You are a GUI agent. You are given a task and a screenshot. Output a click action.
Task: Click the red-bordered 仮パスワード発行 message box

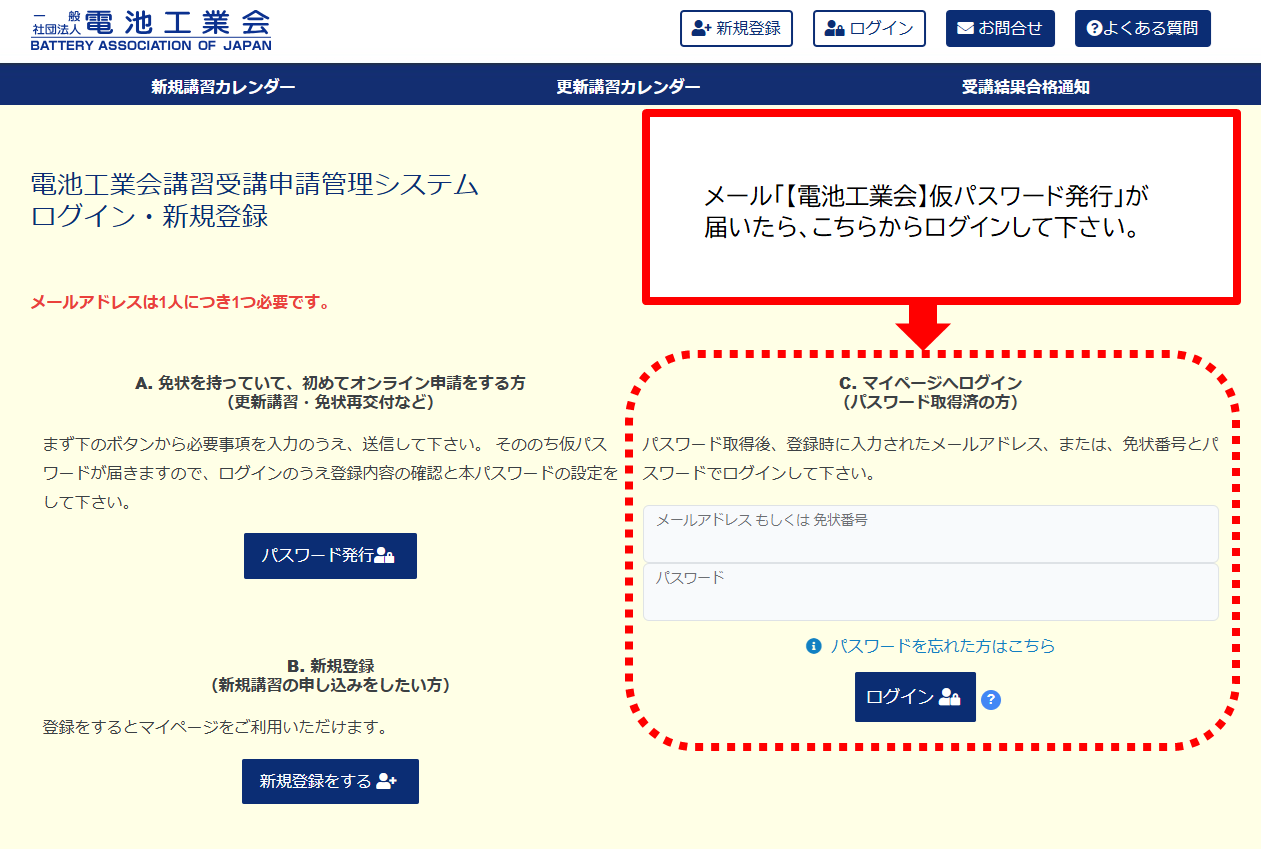point(940,207)
